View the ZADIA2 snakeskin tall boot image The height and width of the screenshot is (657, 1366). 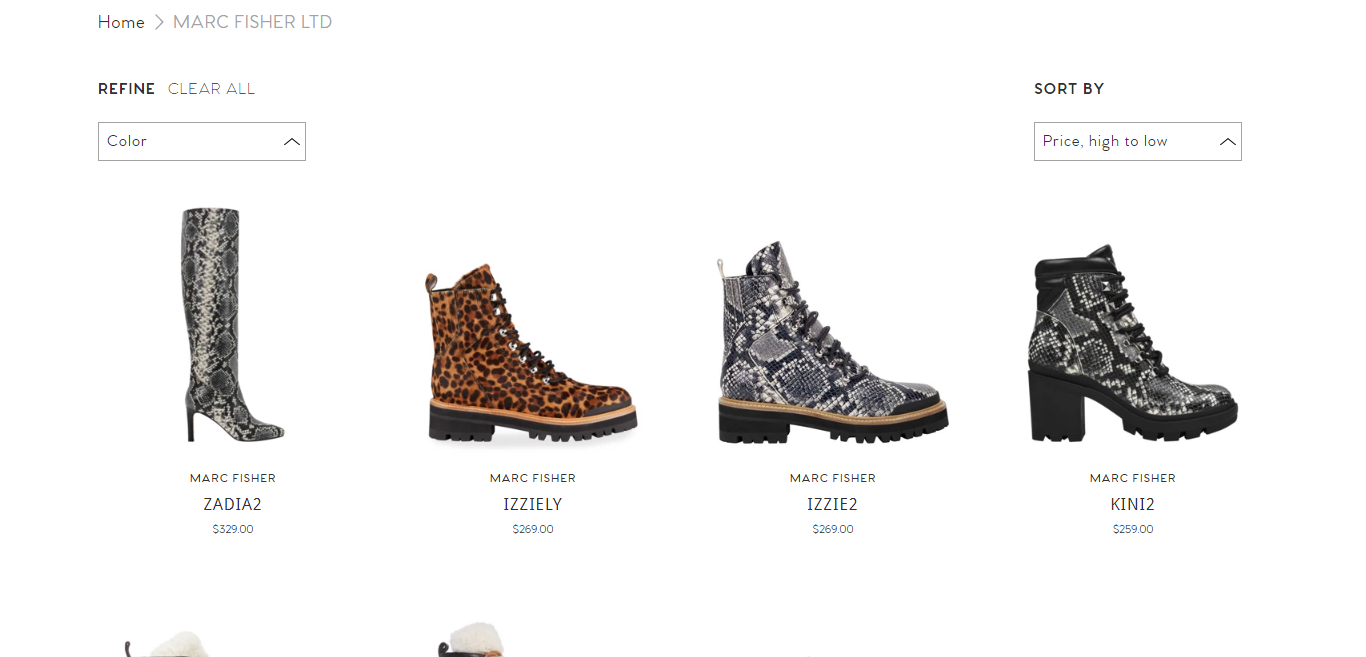(x=233, y=324)
